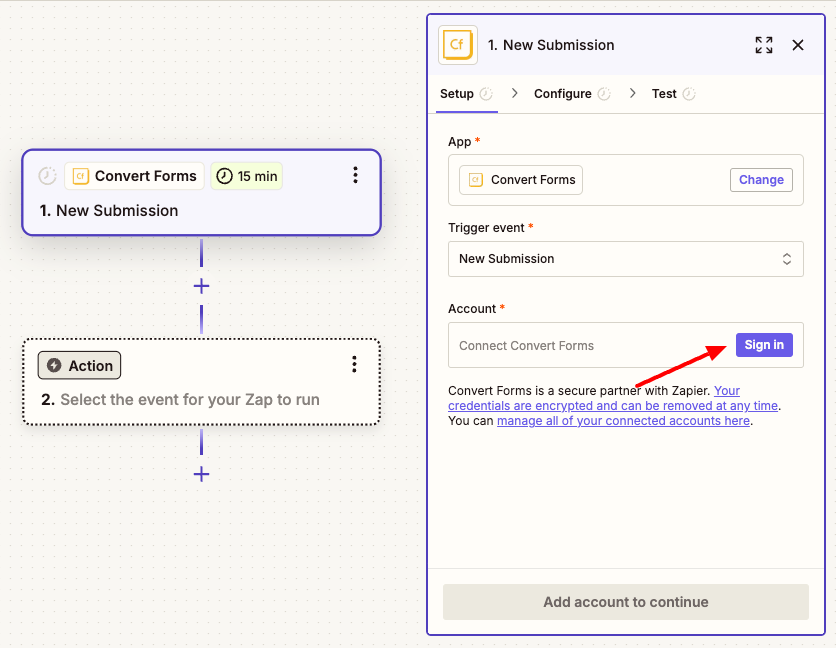Close the New Submission panel
The height and width of the screenshot is (648, 836).
[x=798, y=45]
